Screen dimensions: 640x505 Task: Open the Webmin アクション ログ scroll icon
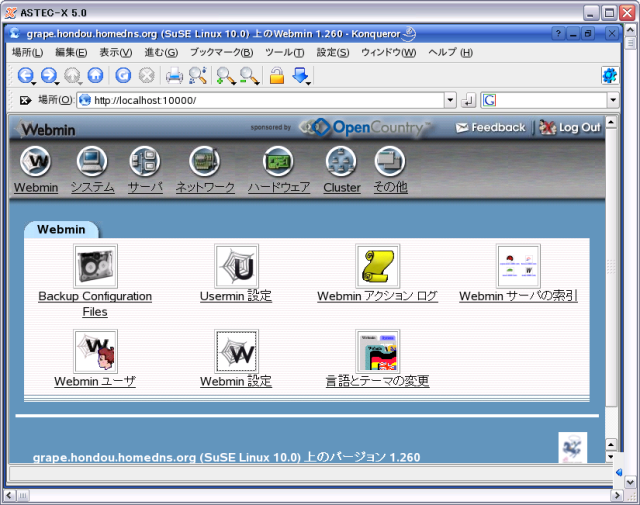(377, 266)
